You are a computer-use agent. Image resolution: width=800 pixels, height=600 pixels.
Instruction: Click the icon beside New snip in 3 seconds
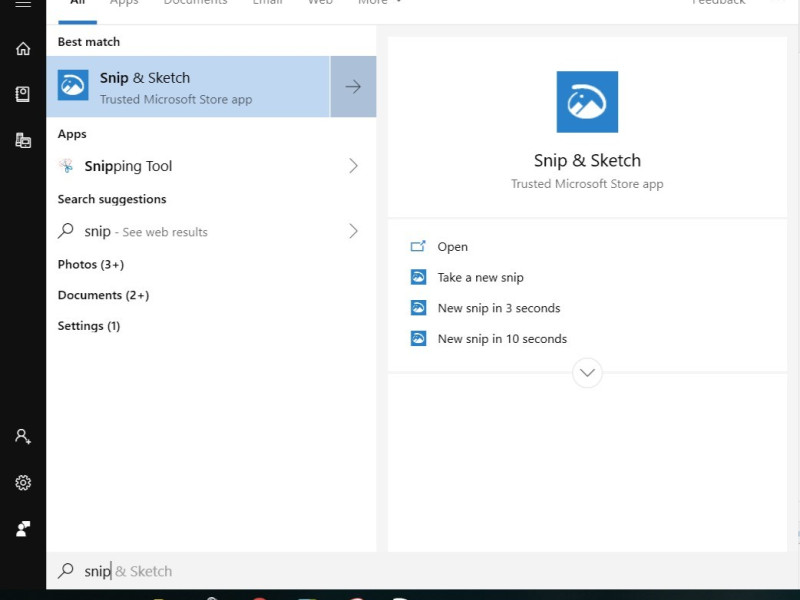(x=418, y=308)
